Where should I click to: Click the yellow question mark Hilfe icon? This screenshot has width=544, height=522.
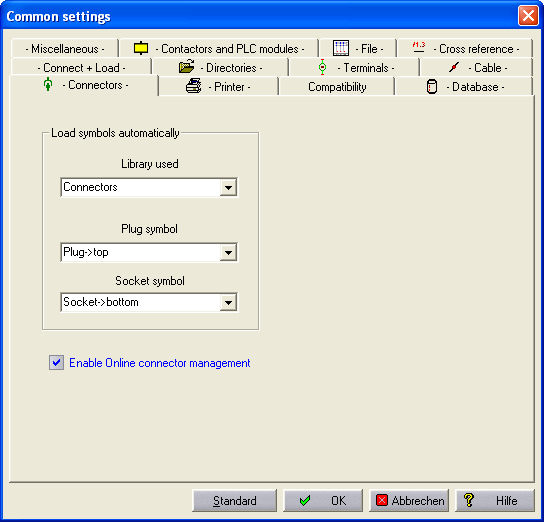click(x=468, y=500)
